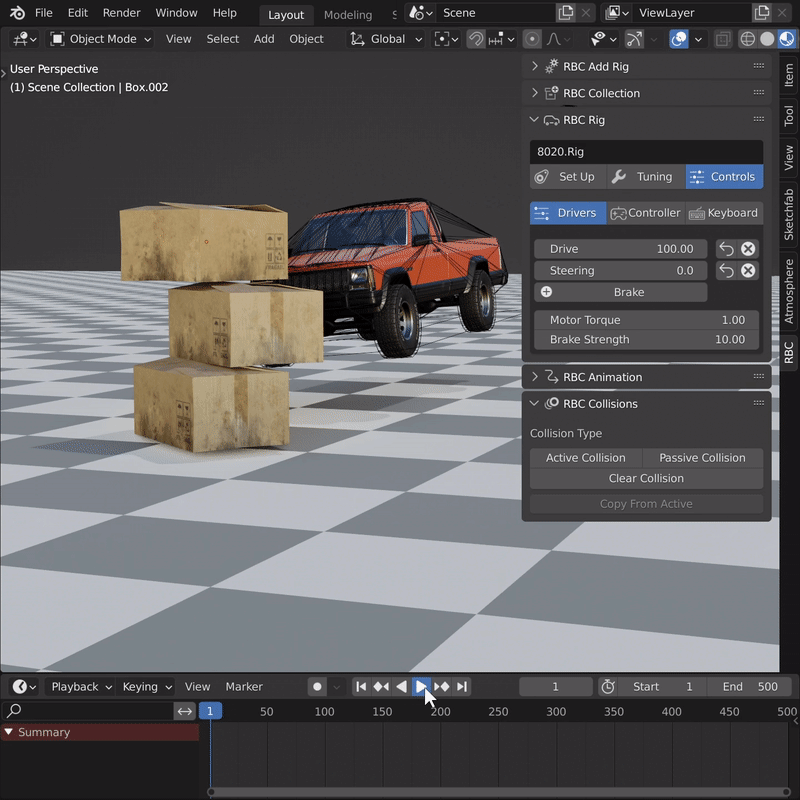Open object visibility eye dropdown
The height and width of the screenshot is (800, 800).
tap(603, 39)
